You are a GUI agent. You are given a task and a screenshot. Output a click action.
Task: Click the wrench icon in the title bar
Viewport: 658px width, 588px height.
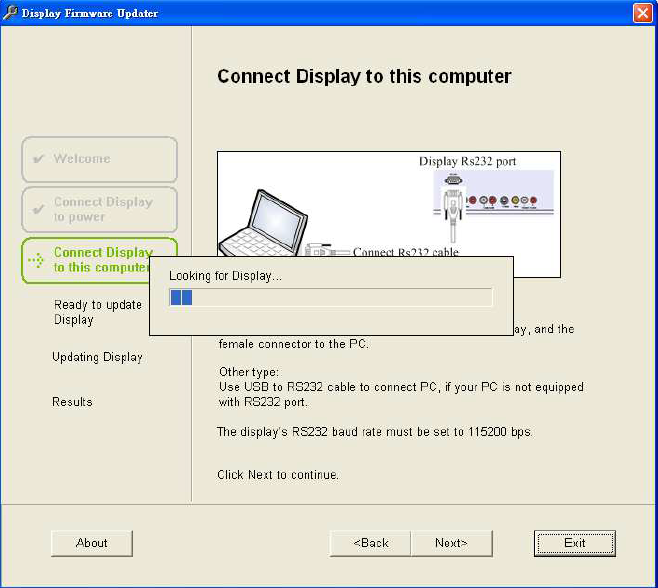click(11, 13)
